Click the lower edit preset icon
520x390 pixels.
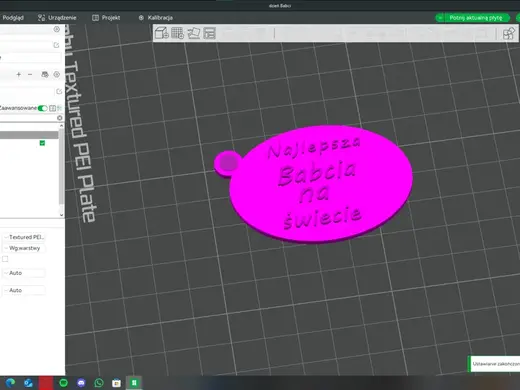pyautogui.click(x=59, y=91)
